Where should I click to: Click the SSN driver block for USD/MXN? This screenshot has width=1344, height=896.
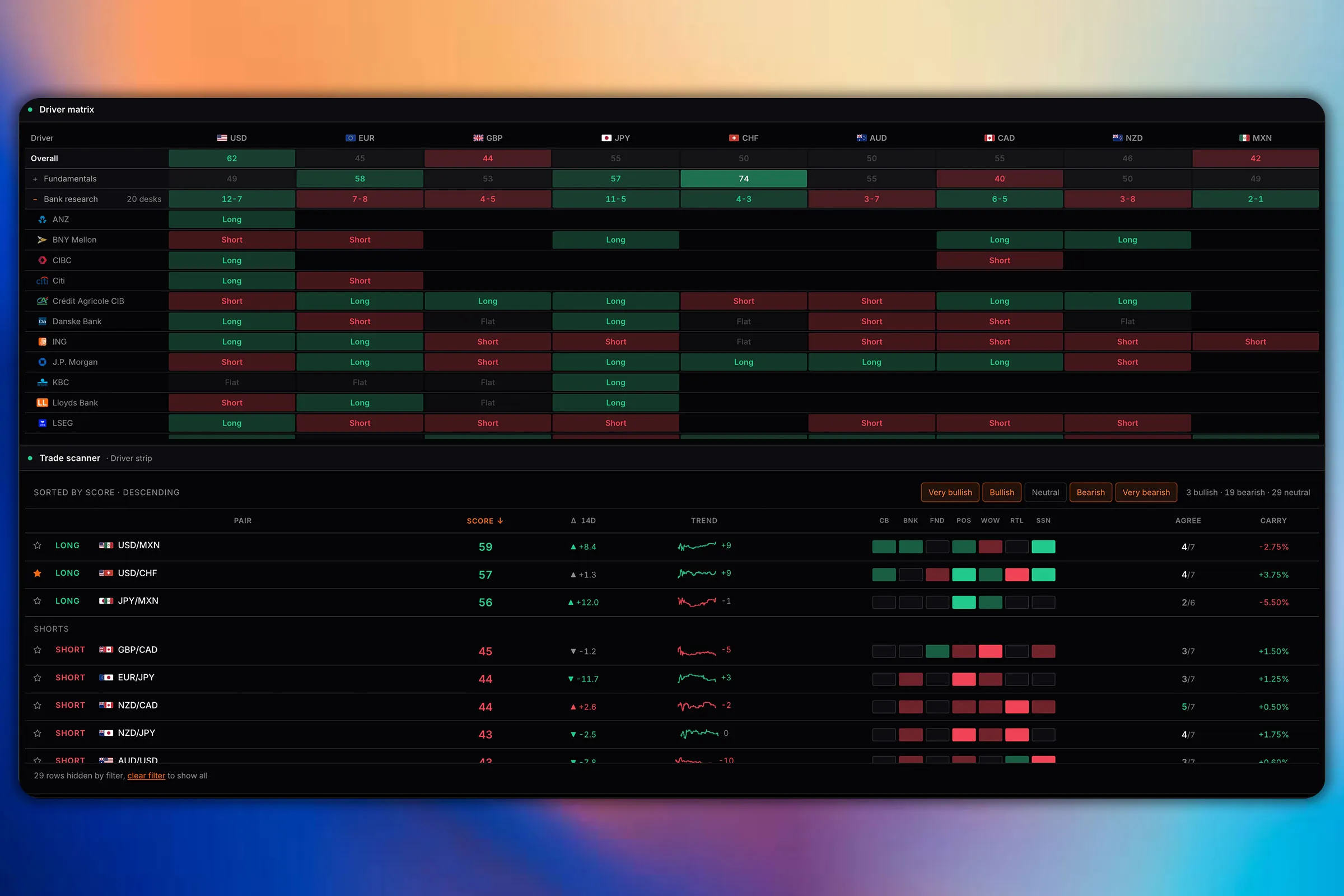click(1043, 547)
